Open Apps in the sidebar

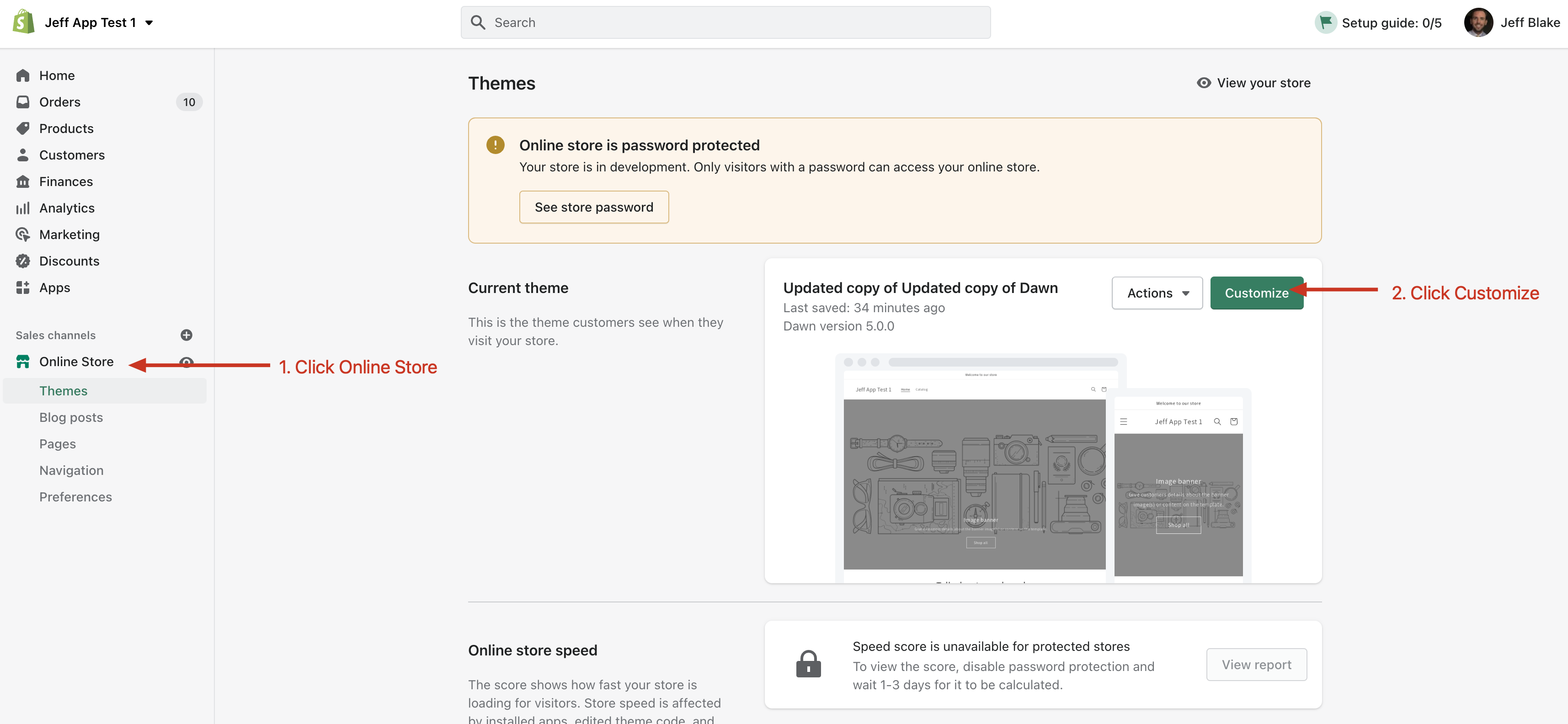[x=55, y=288]
